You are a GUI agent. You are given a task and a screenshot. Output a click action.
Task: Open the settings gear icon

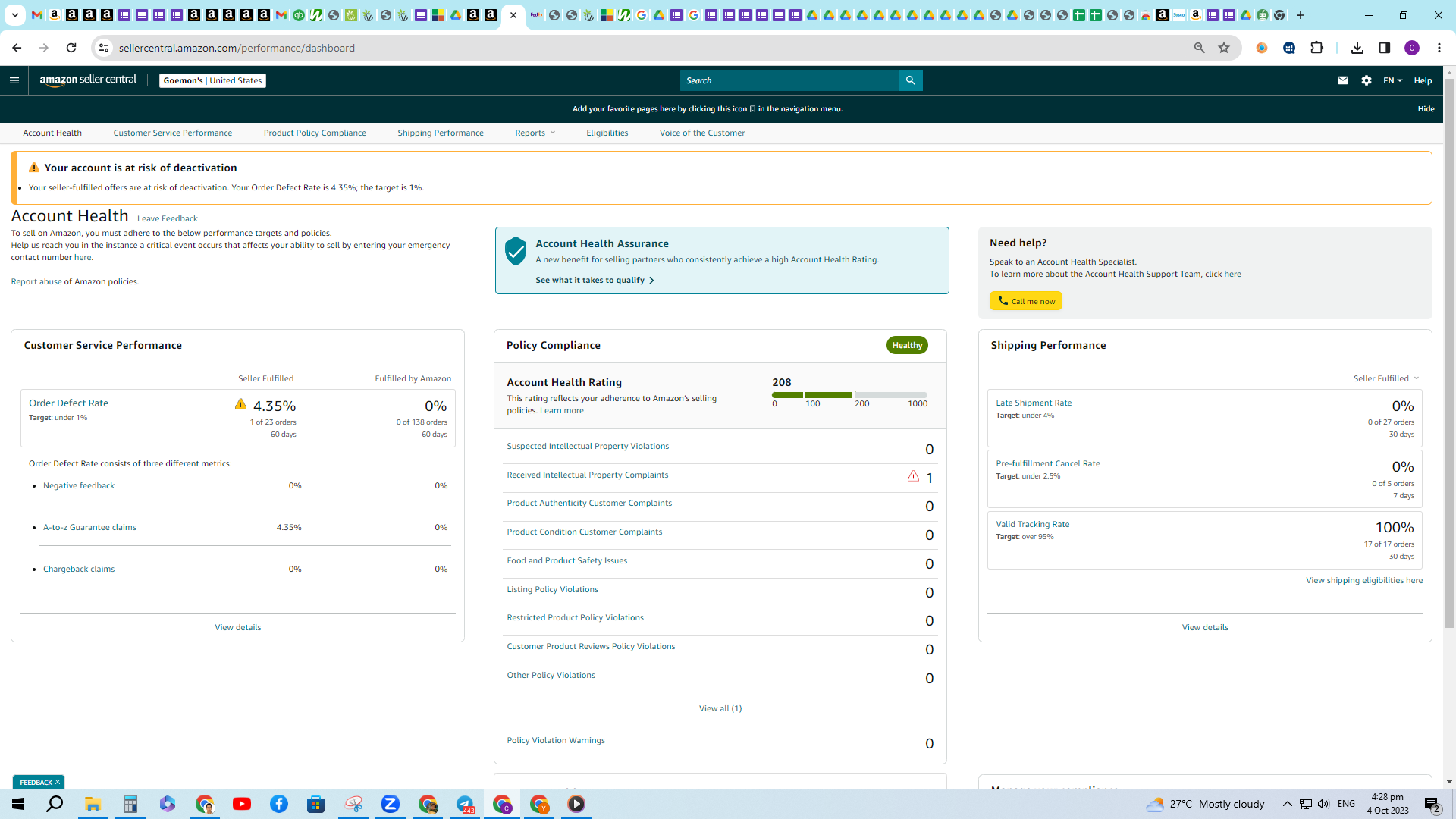point(1367,80)
